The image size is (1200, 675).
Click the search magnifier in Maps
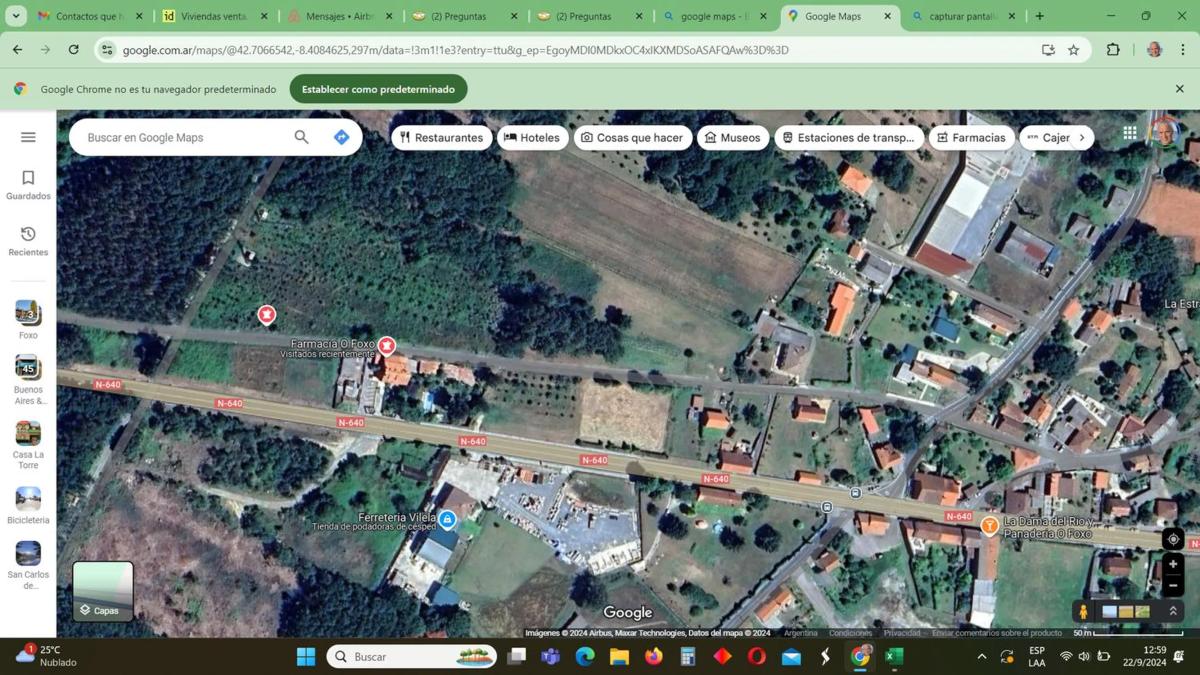[301, 137]
